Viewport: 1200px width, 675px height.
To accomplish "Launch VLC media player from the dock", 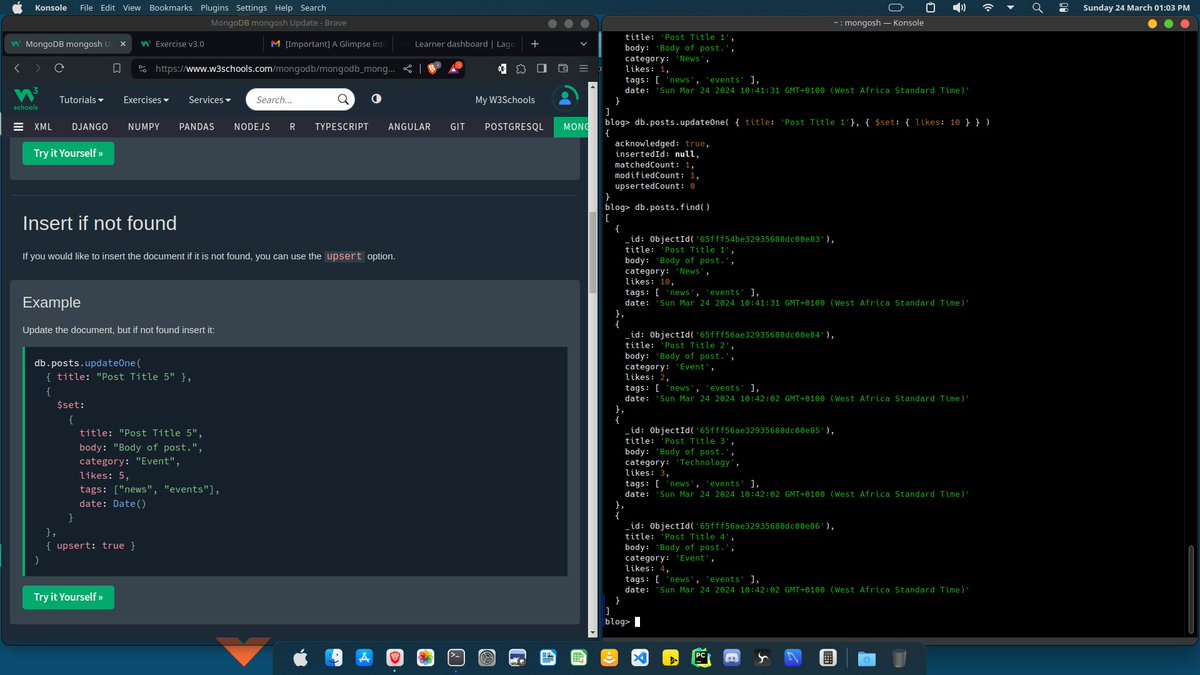I will [x=609, y=657].
